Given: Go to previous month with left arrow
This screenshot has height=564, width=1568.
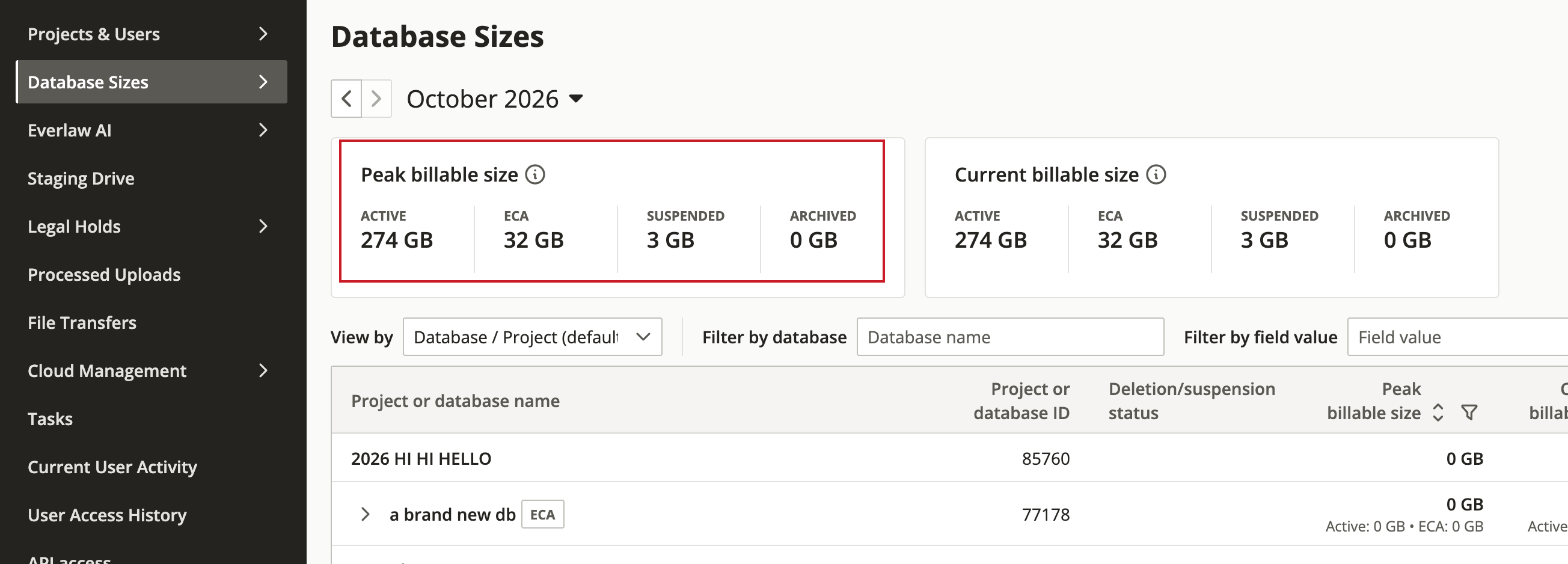Looking at the screenshot, I should click(346, 99).
